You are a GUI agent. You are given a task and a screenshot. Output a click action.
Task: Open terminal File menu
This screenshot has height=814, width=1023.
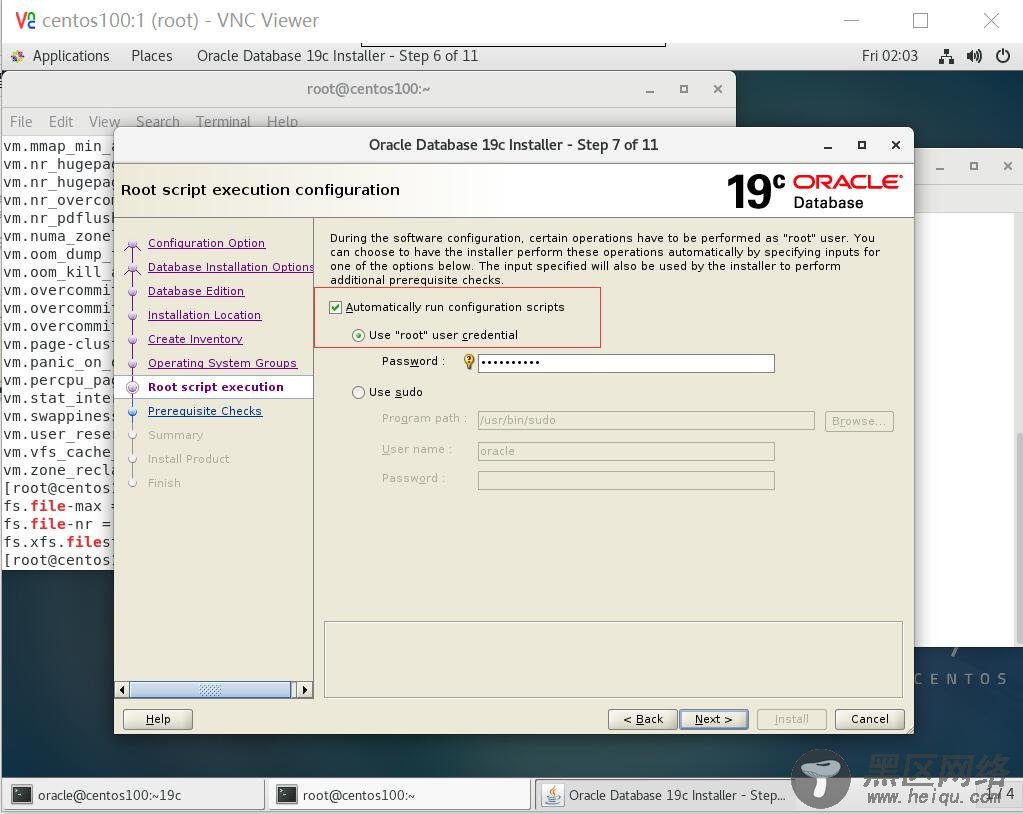[21, 122]
